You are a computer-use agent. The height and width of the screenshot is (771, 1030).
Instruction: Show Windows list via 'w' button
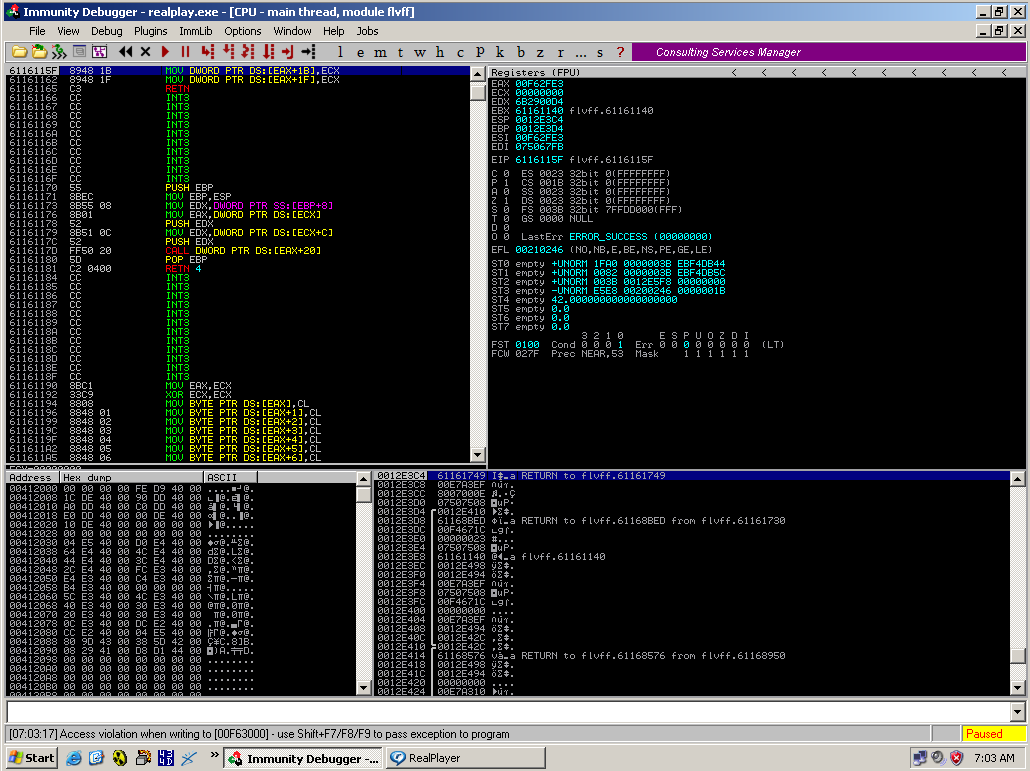click(420, 52)
